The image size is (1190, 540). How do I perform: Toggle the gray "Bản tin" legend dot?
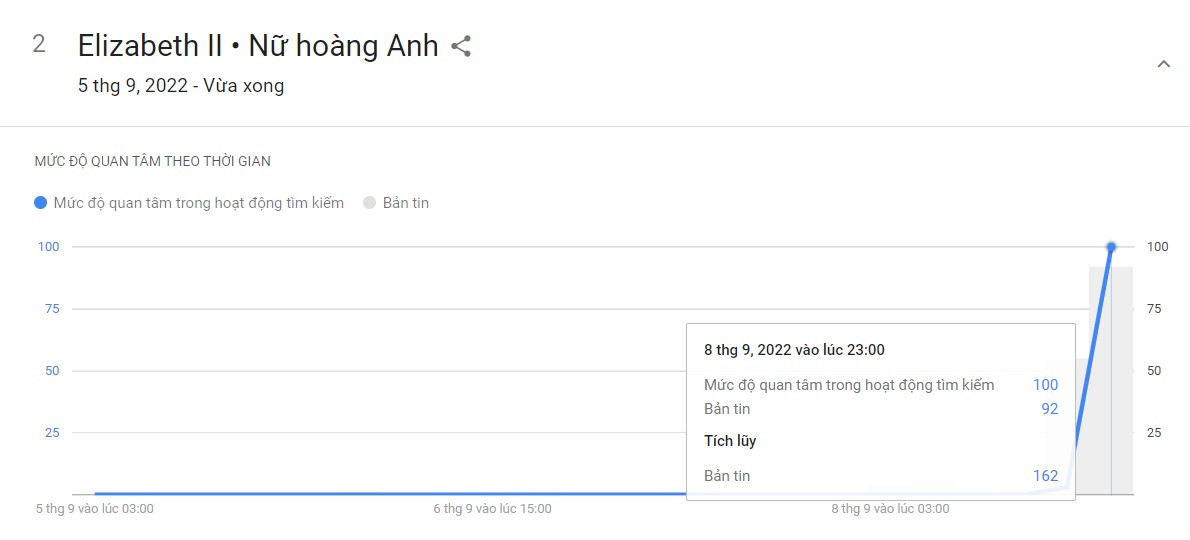(x=369, y=203)
